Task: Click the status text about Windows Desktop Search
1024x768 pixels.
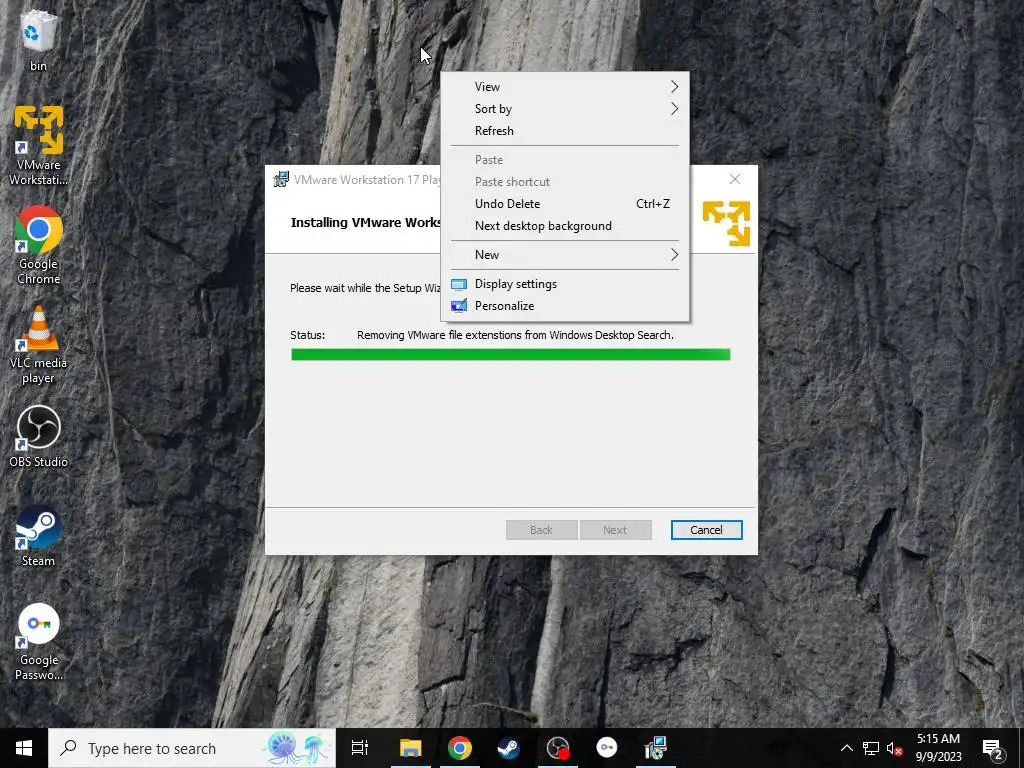Action: pos(515,335)
